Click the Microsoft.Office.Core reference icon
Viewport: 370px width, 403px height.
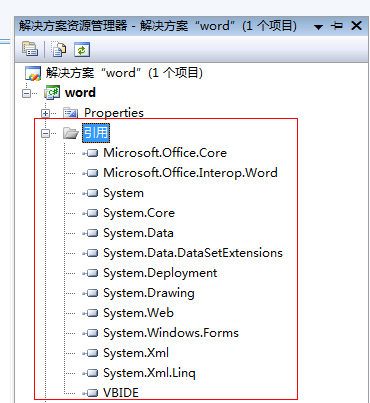(91, 153)
